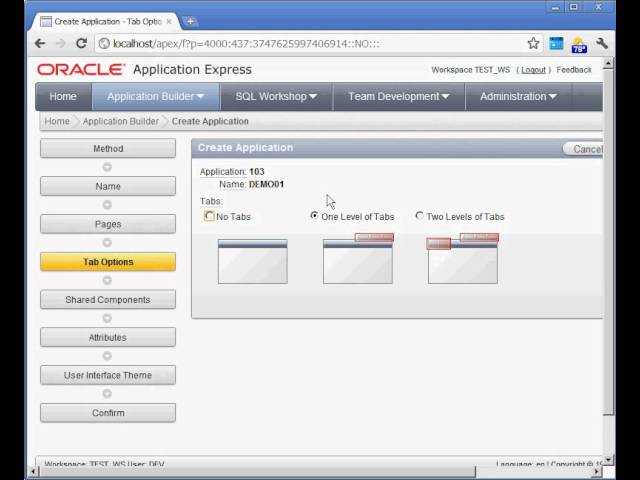This screenshot has height=480, width=640.
Task: Go to the Method wizard step
Action: 108,148
